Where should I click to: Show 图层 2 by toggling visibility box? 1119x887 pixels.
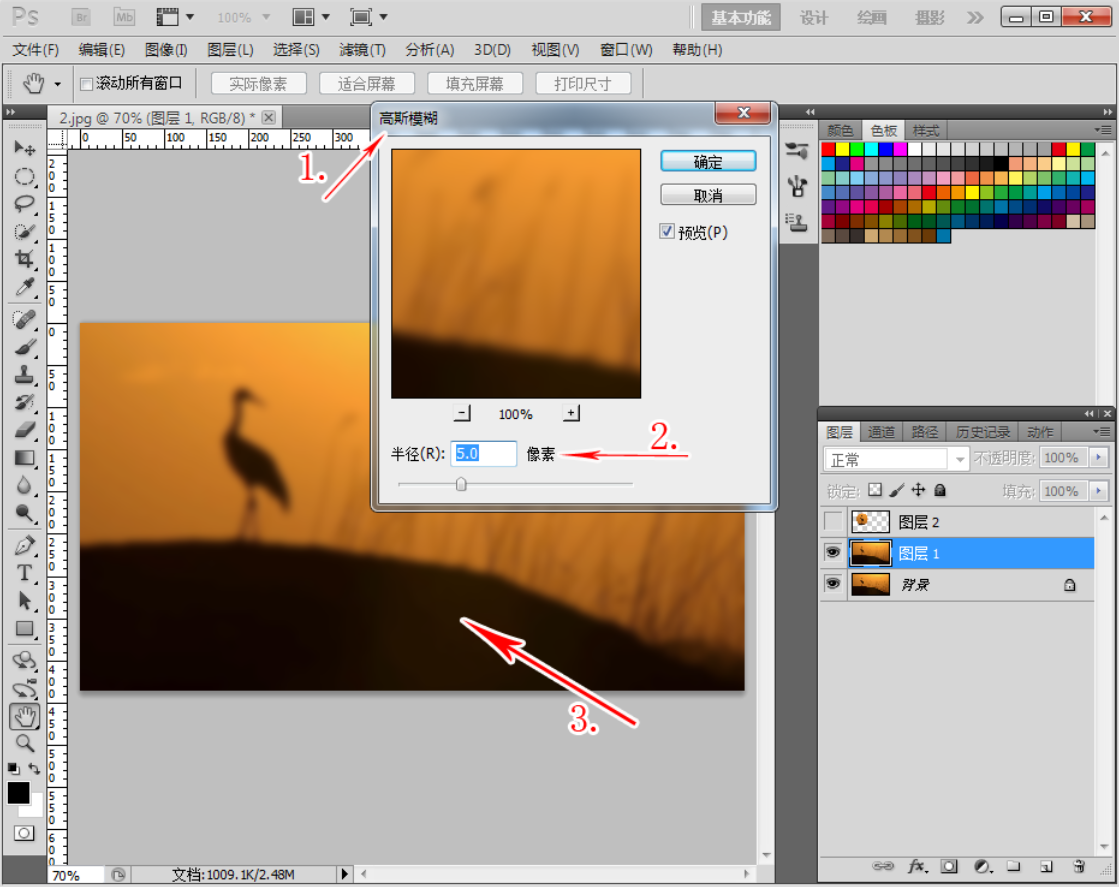click(832, 521)
